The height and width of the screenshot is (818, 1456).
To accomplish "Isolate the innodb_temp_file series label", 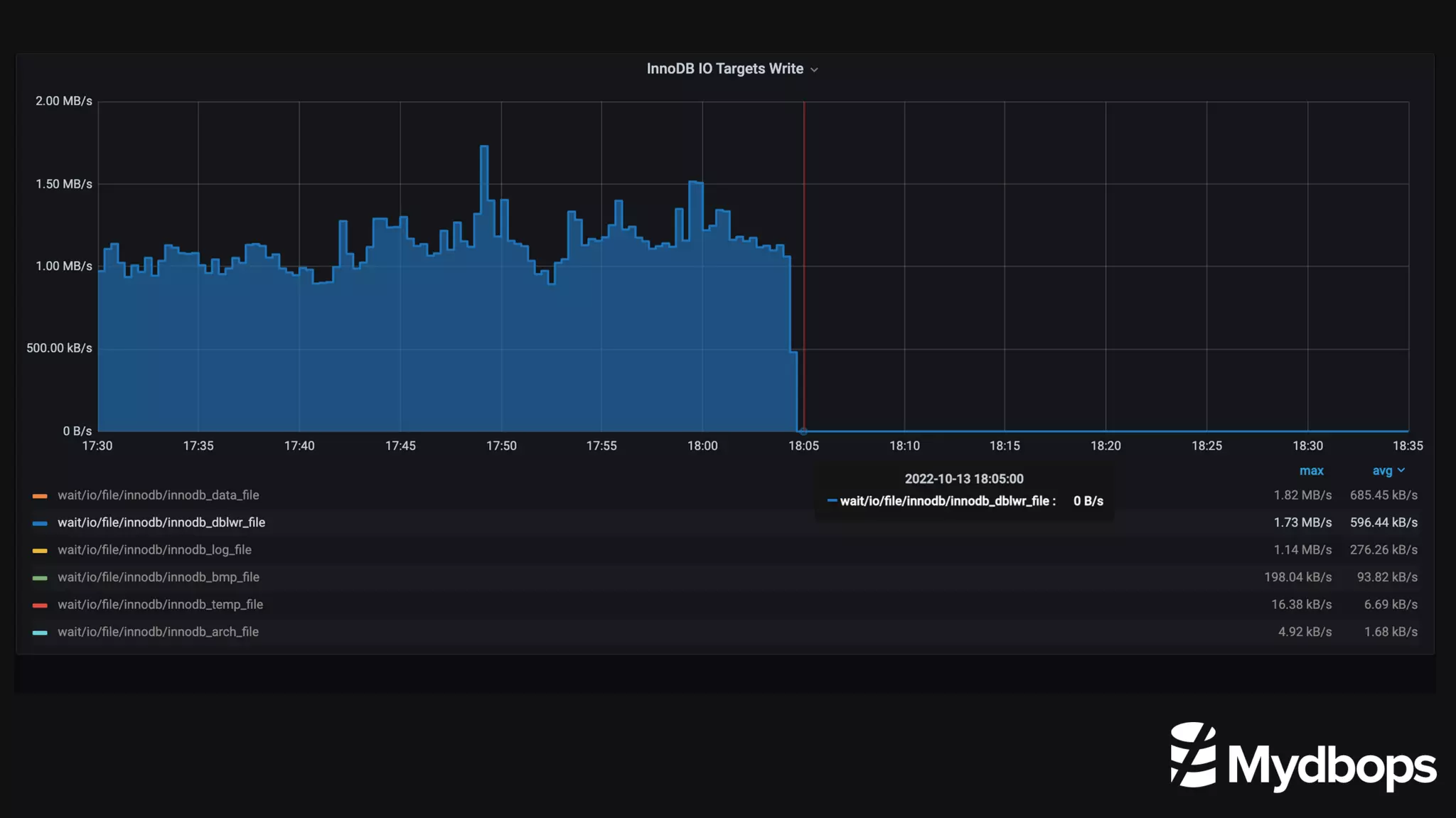I will pos(160,605).
